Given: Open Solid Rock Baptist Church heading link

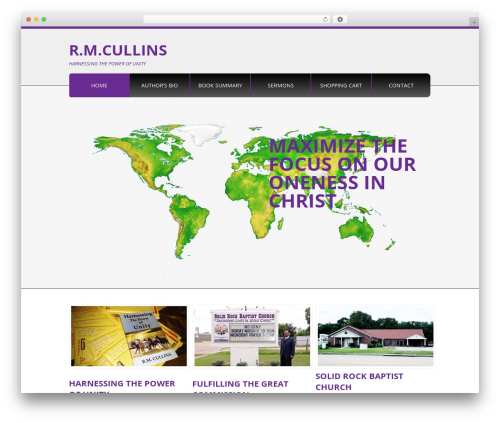Looking at the screenshot, I should (359, 382).
